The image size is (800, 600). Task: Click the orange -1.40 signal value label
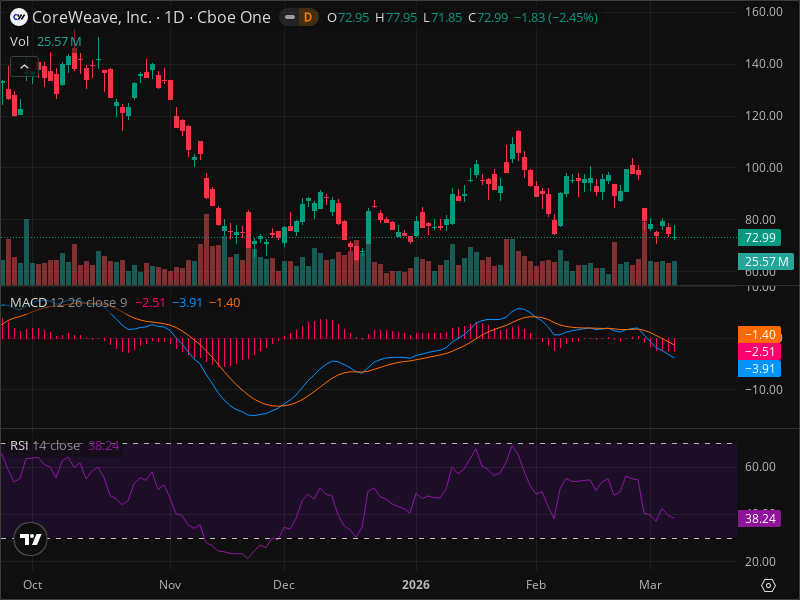pyautogui.click(x=759, y=335)
